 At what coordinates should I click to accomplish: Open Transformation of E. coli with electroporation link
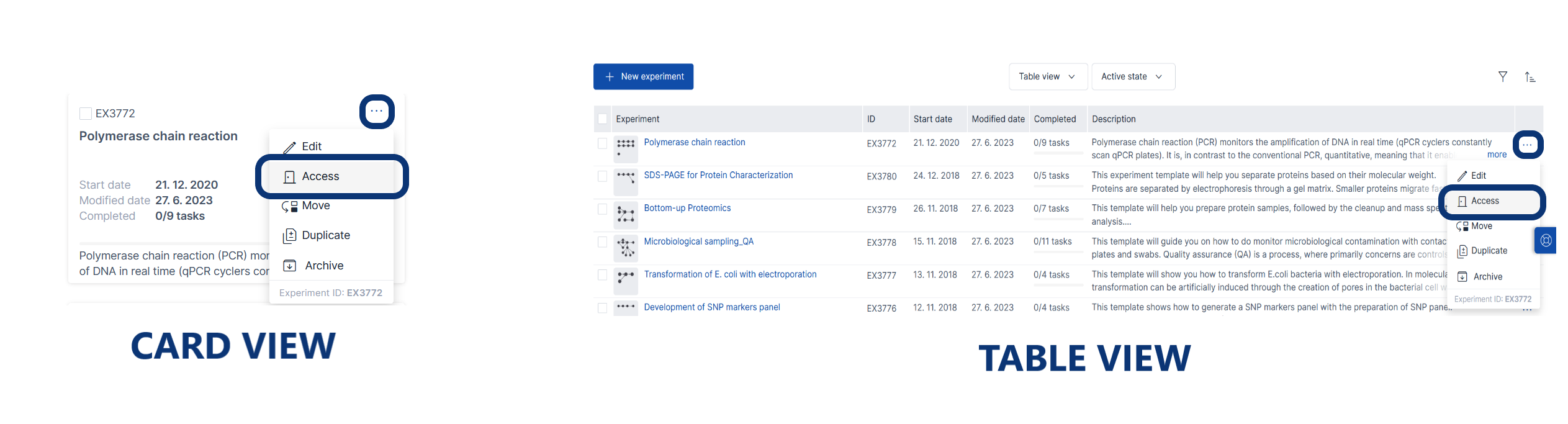(730, 274)
